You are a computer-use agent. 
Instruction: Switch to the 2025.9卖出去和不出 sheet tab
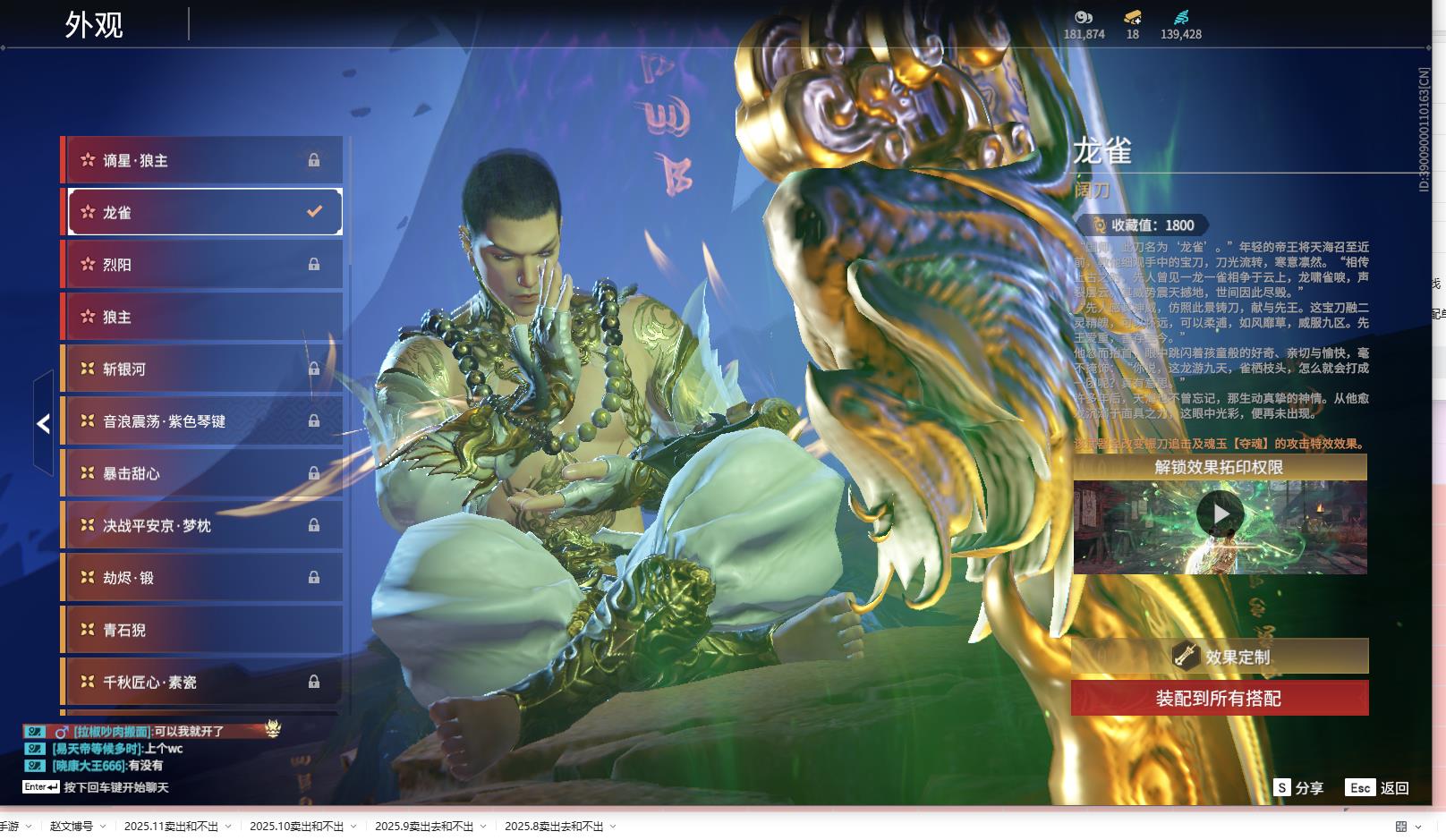(423, 827)
